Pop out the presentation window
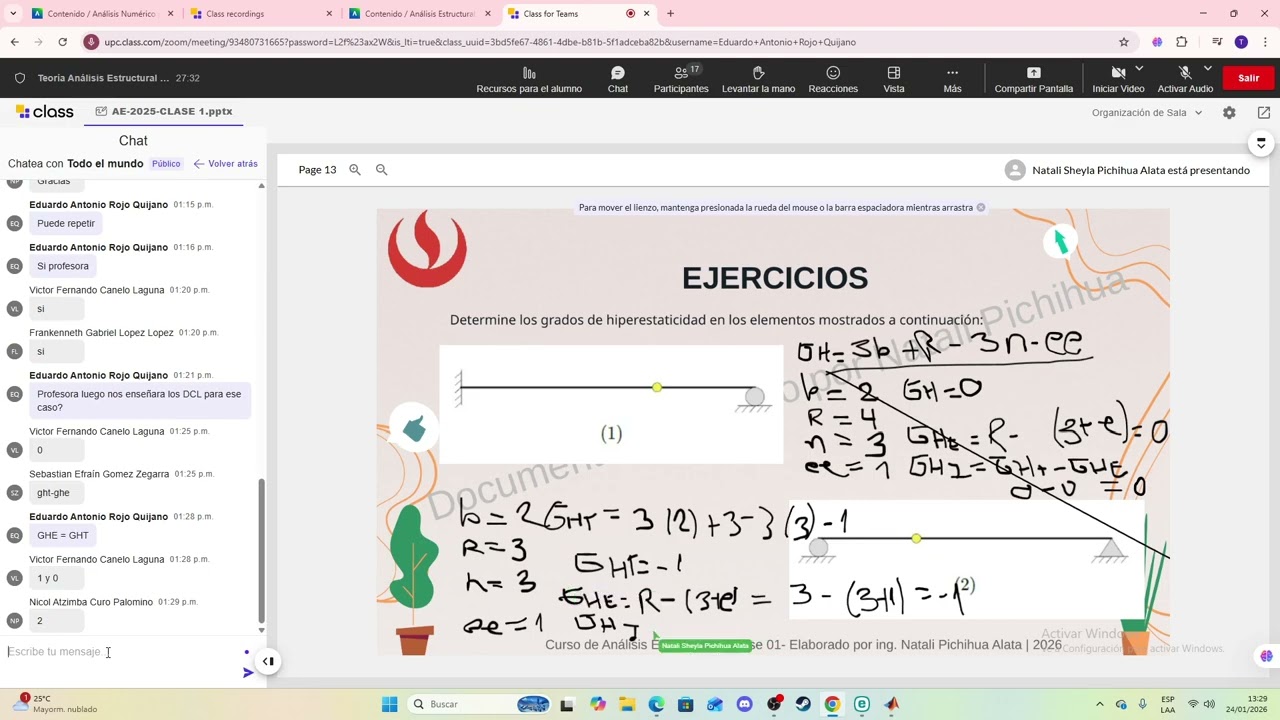1280x720 pixels. pos(1264,113)
